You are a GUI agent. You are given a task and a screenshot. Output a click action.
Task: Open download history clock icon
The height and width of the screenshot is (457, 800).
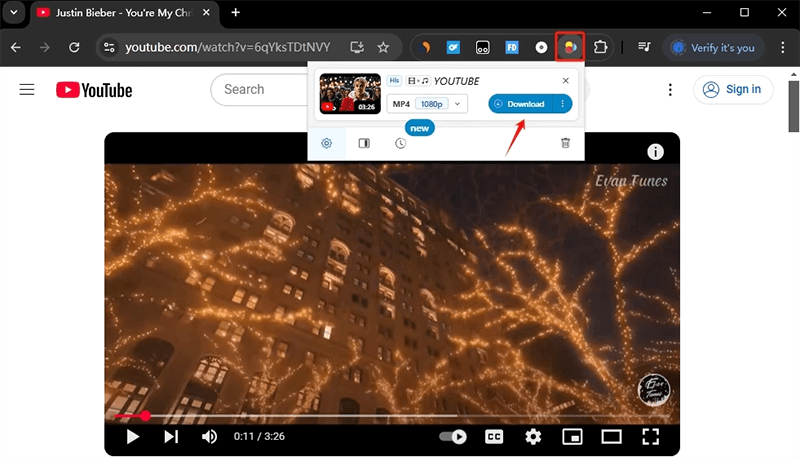[401, 143]
